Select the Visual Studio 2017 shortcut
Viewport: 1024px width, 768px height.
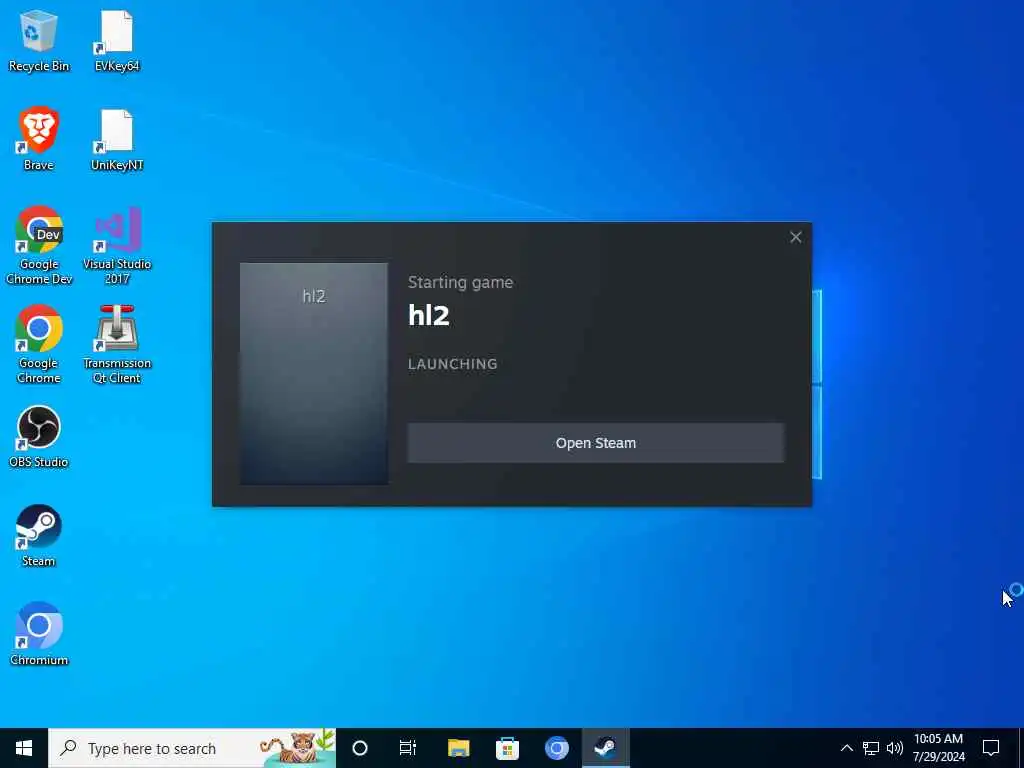(117, 246)
